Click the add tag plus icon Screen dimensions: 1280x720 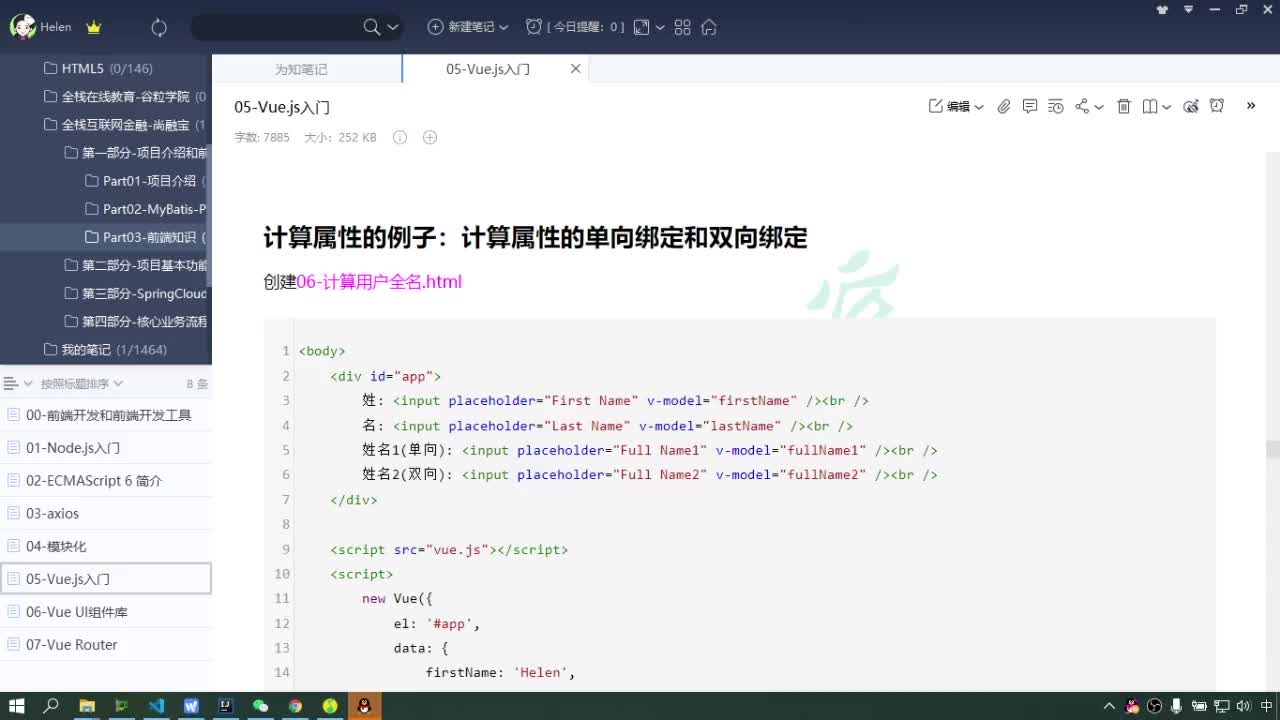coord(430,137)
